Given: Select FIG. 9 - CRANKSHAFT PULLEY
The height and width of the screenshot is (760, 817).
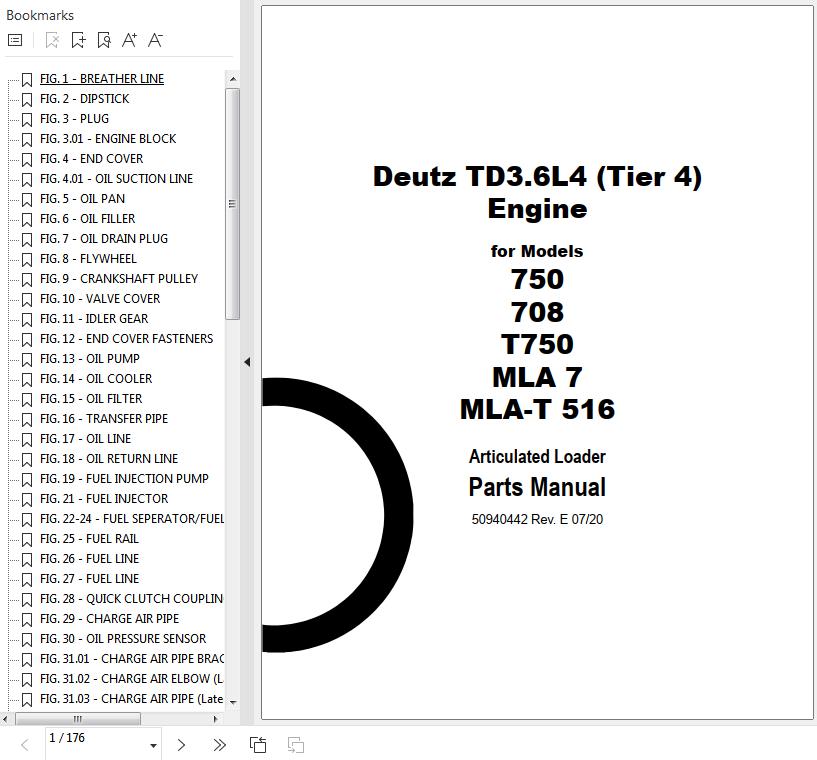Looking at the screenshot, I should click(119, 279).
